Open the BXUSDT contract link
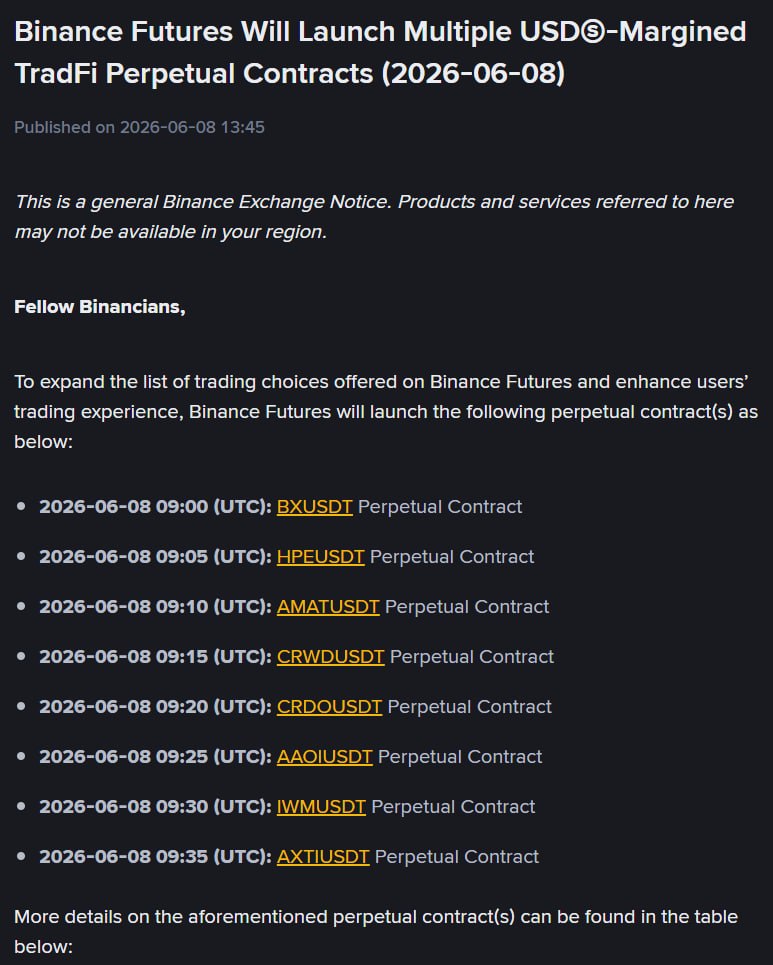This screenshot has width=773, height=965. click(x=314, y=507)
